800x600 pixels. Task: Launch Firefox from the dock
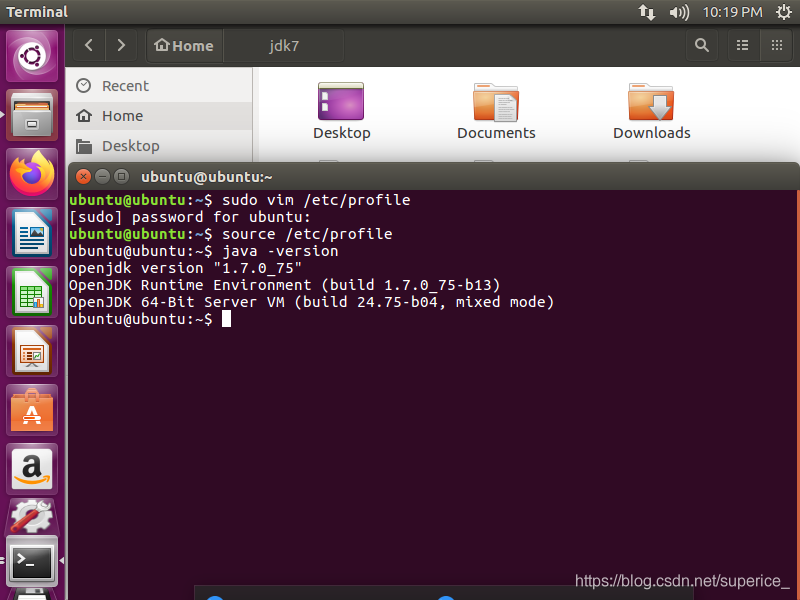pos(32,174)
